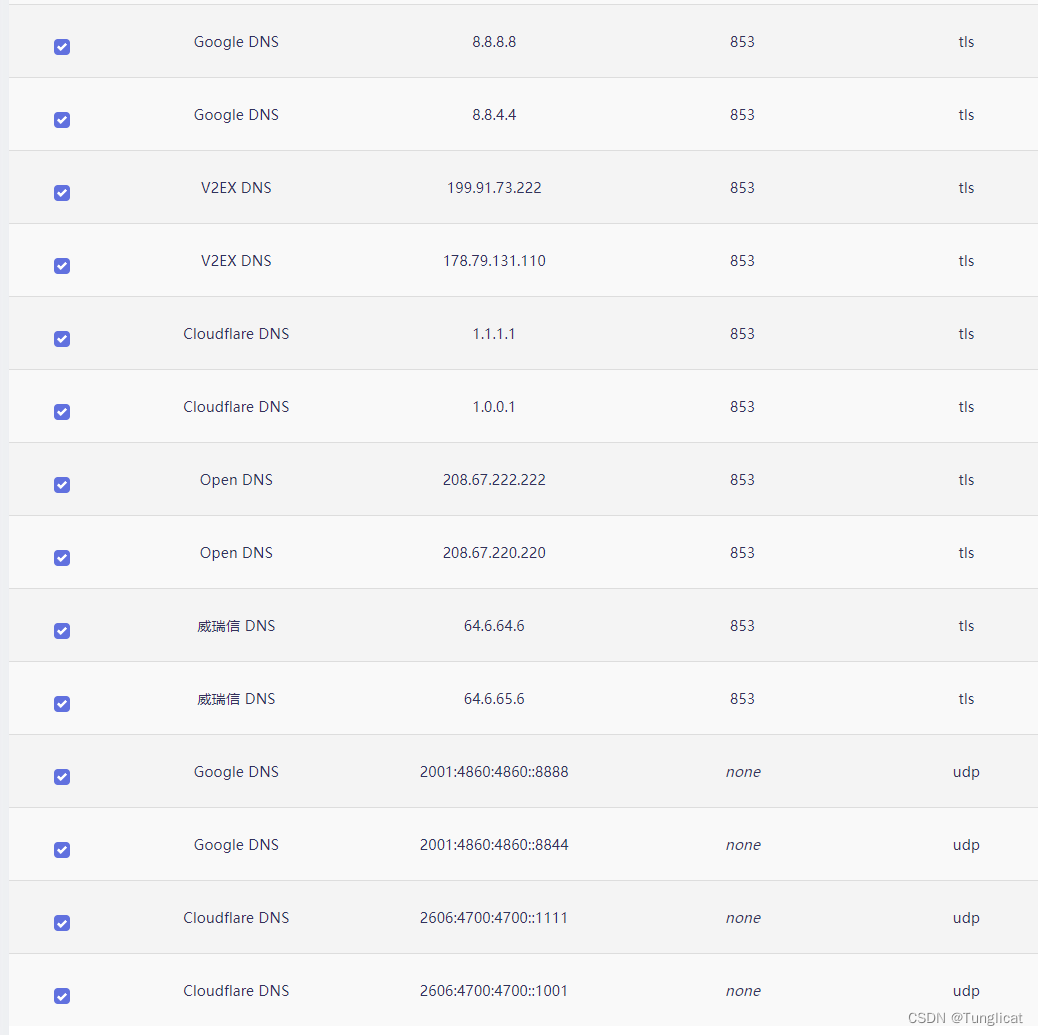1038x1035 pixels.
Task: Click the udp type in 2606:4700:4700::1111 row
Action: (x=967, y=918)
